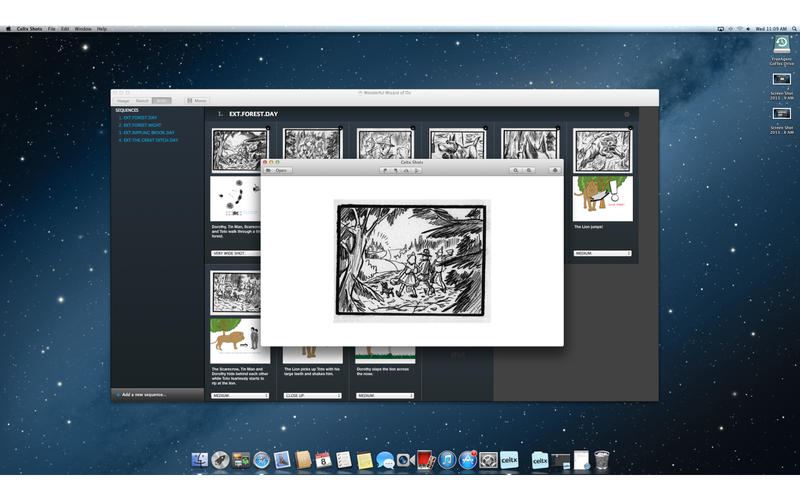Select the Toto dog sketch thumbnail
Screen dimensions: 800x500
click(458, 143)
